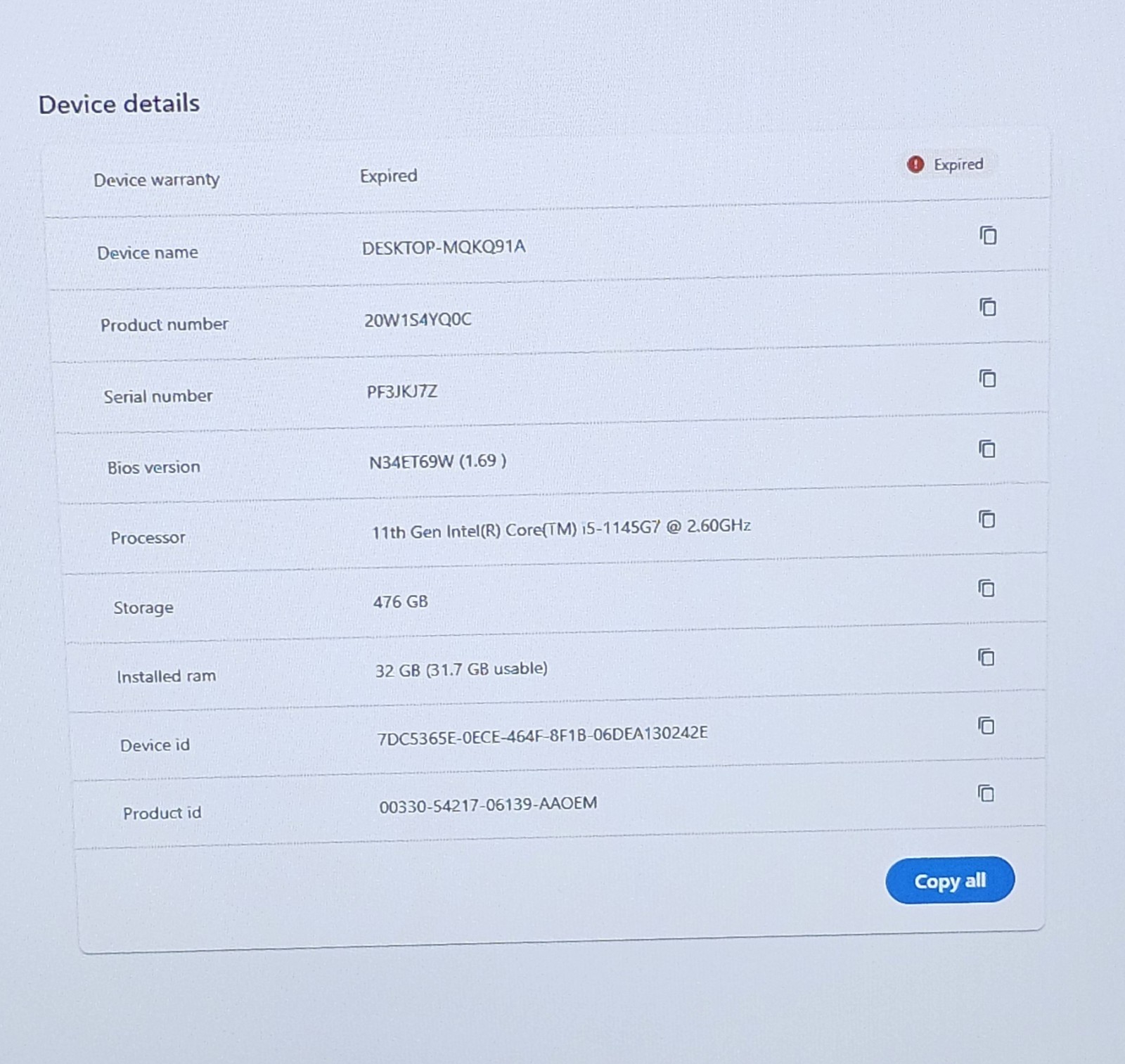
Task: Click device name text DESKTOP-MQKQ91A
Action: [444, 248]
